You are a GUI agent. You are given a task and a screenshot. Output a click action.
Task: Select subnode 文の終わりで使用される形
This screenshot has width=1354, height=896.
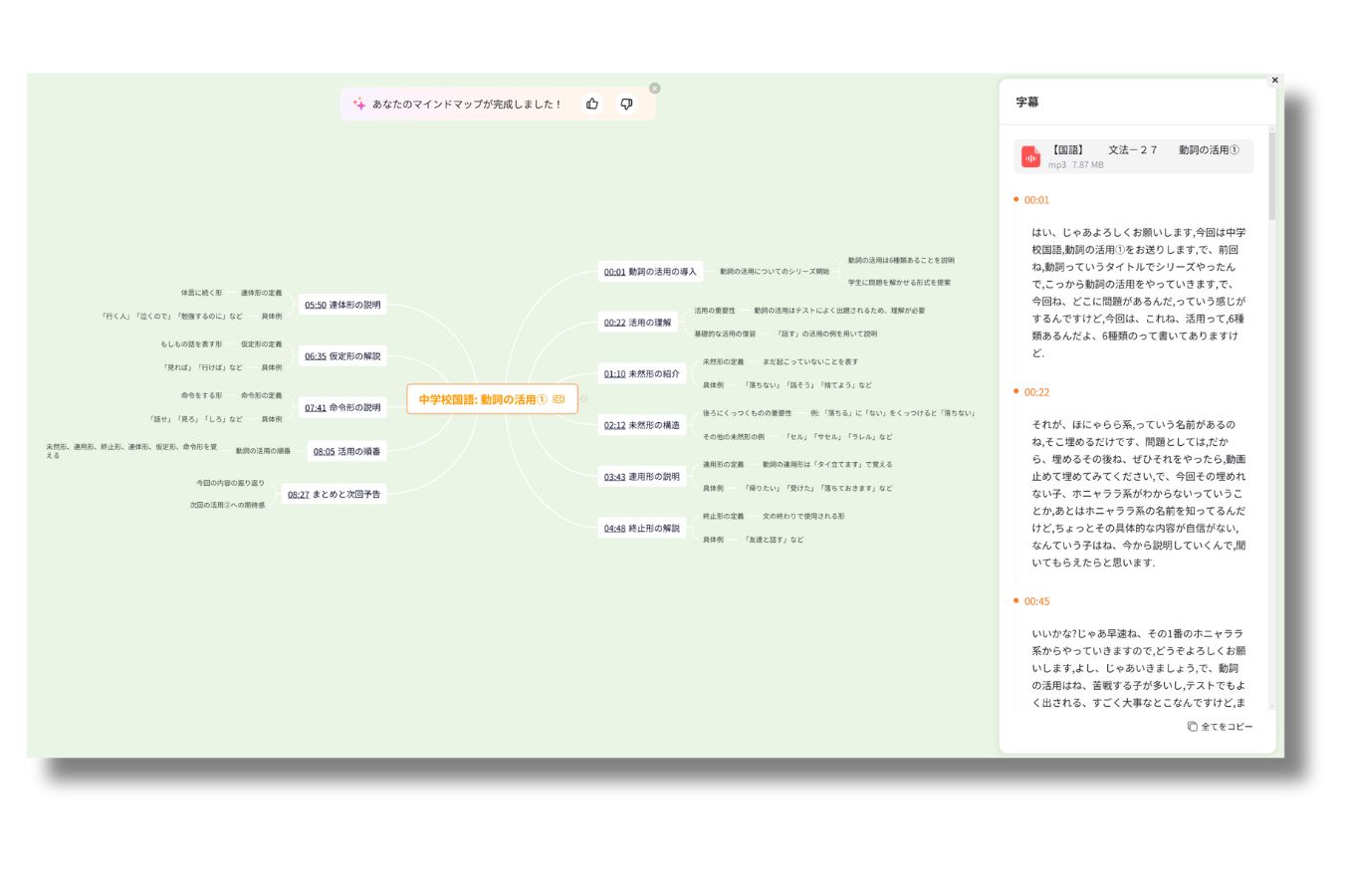tap(803, 517)
